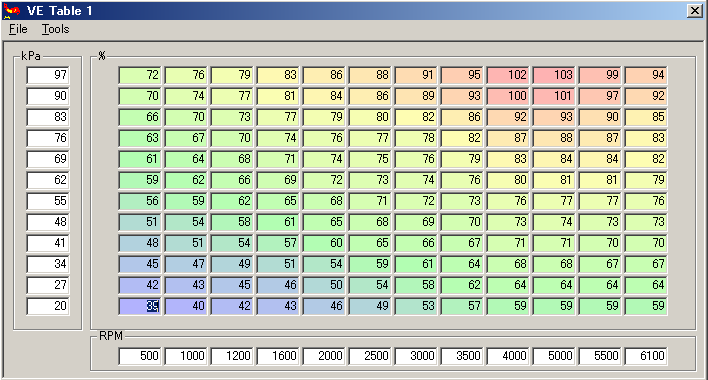This screenshot has width=708, height=380.
Task: Select VE cell 57 in 20 kPa row
Action: click(x=462, y=306)
